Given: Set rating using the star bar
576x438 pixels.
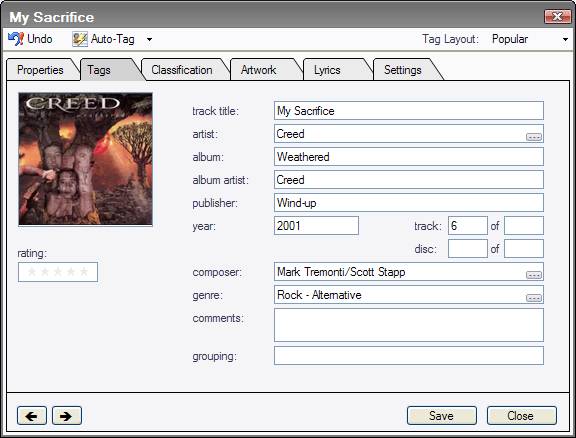Looking at the screenshot, I should (x=58, y=272).
